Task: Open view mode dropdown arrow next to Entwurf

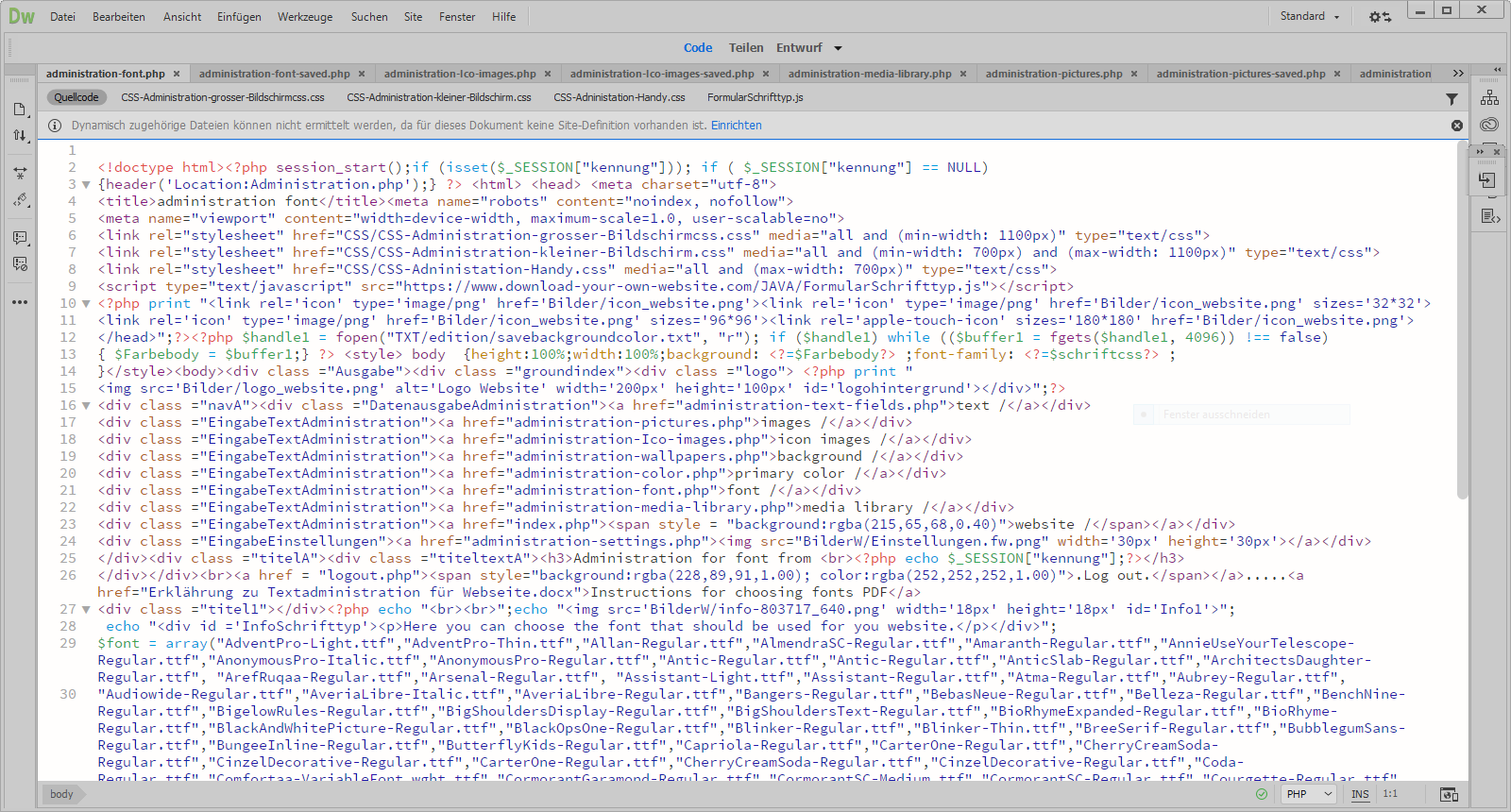Action: pyautogui.click(x=838, y=48)
